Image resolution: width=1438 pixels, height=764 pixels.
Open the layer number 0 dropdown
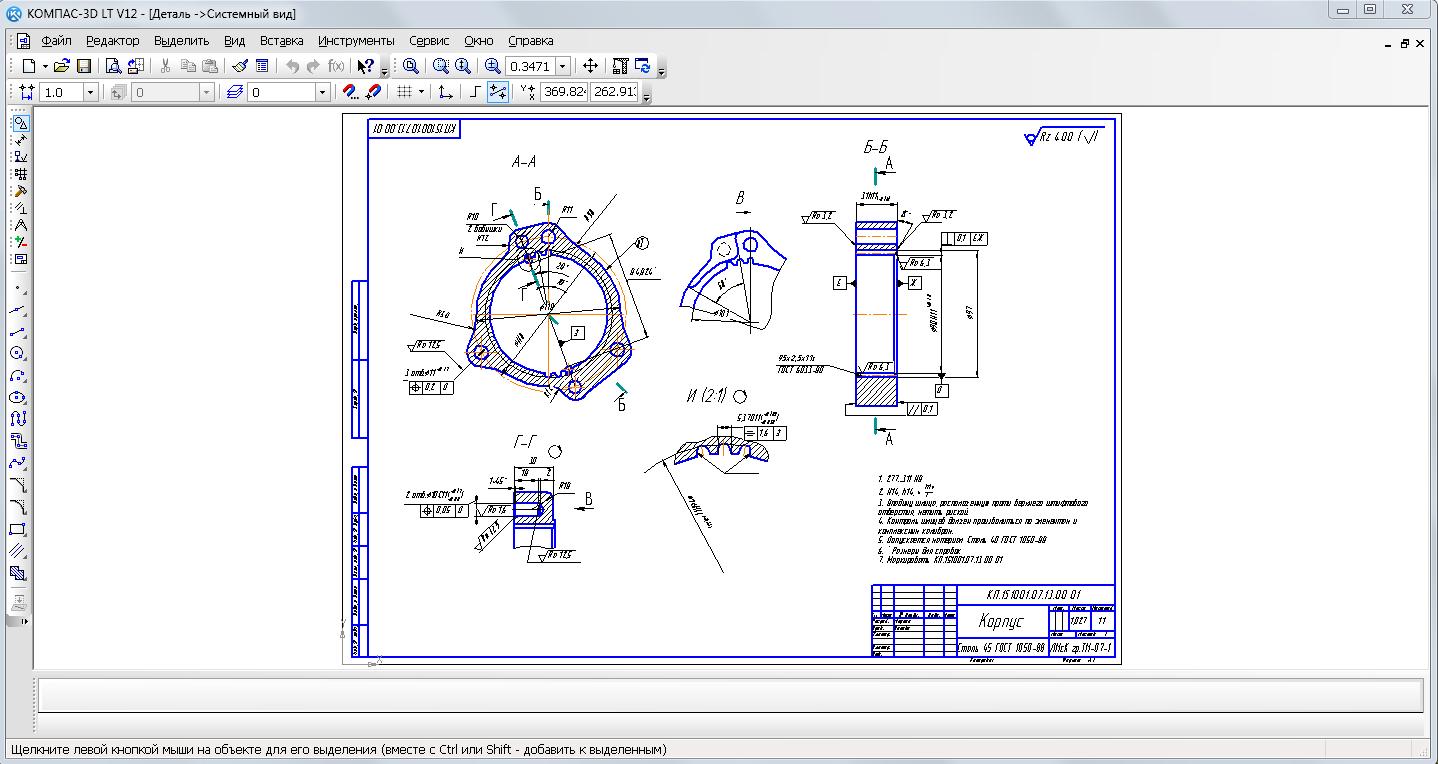click(322, 92)
